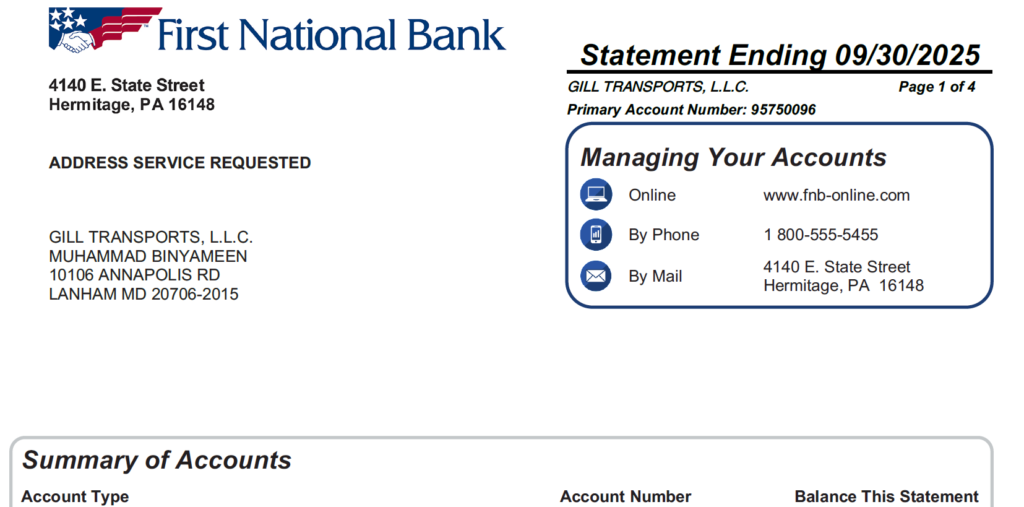This screenshot has height=507, width=1024.
Task: Click the Balance This Statement column header
Action: 886,496
